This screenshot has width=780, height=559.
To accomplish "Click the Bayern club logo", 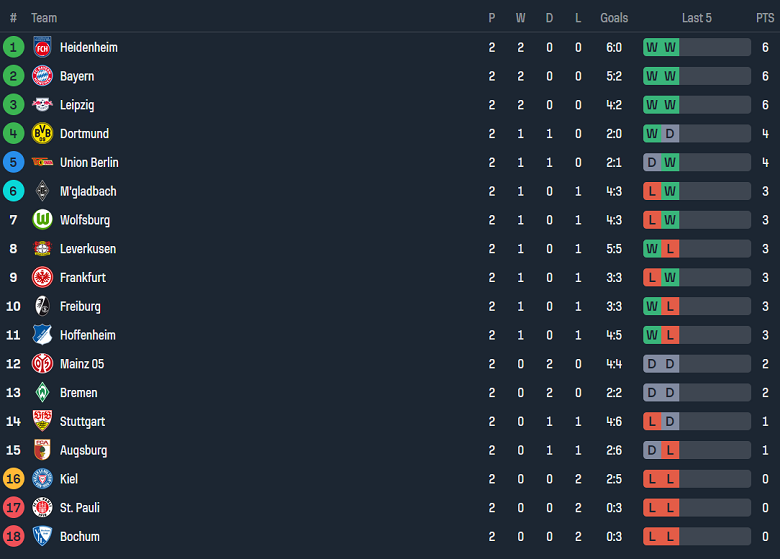I will pyautogui.click(x=42, y=76).
